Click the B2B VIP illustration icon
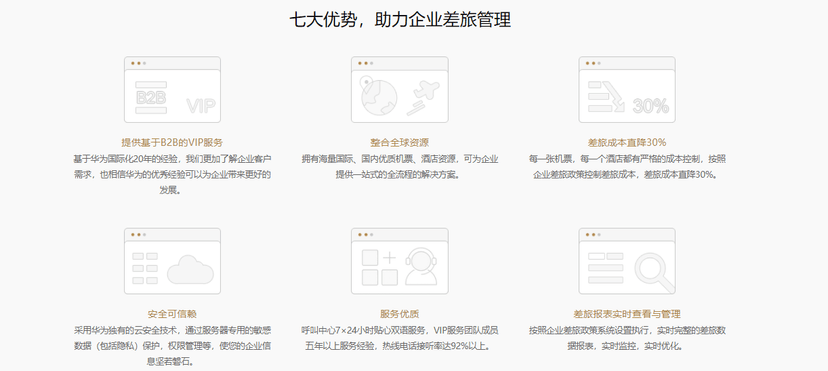The width and height of the screenshot is (828, 371). 172,90
